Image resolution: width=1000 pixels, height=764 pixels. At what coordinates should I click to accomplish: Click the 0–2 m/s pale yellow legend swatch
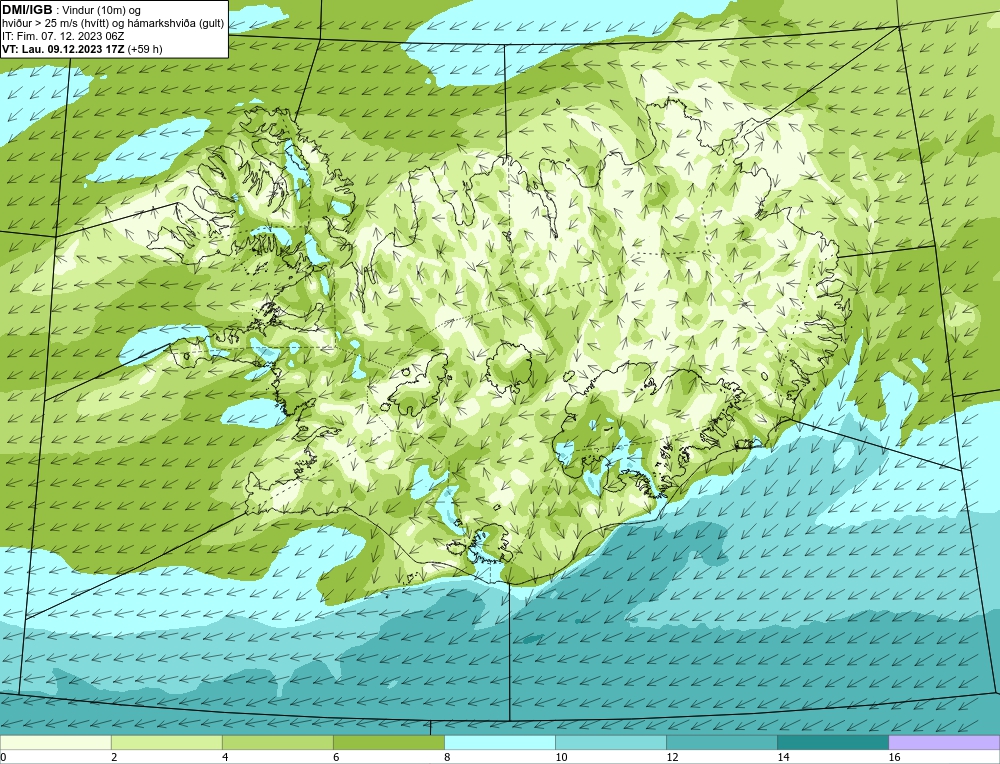pyautogui.click(x=55, y=742)
